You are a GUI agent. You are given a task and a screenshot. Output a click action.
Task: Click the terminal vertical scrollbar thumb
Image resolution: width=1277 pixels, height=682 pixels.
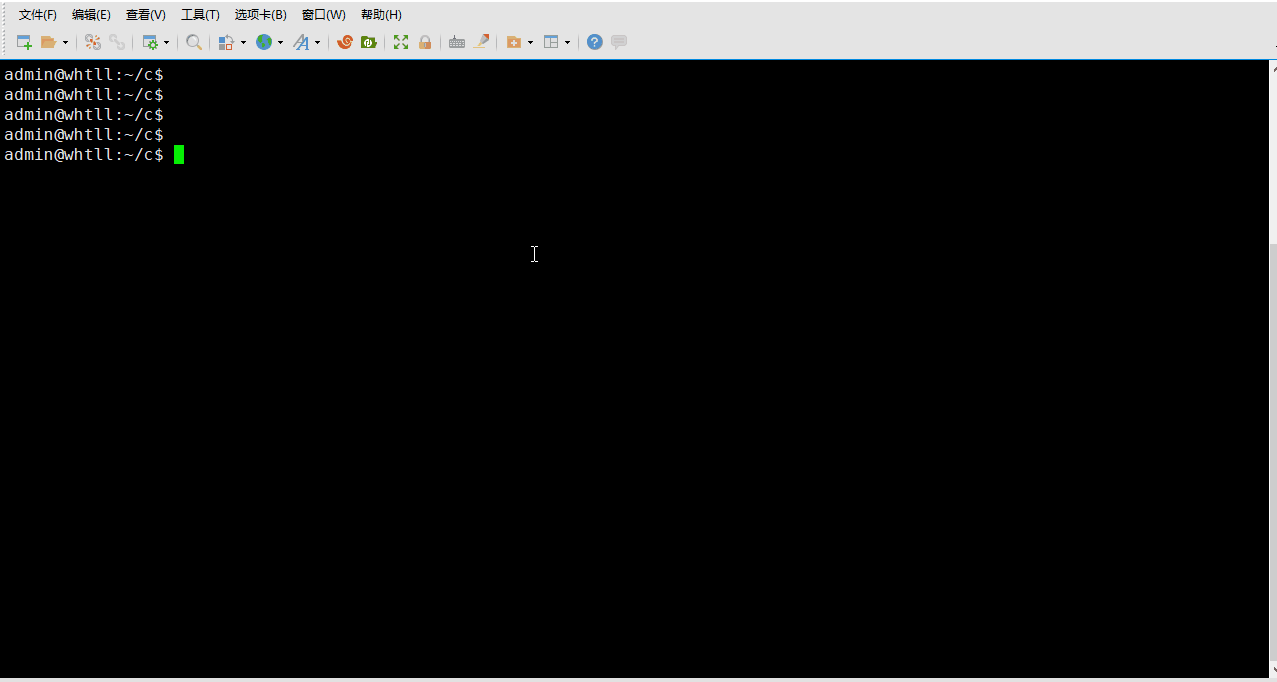pos(1272,453)
